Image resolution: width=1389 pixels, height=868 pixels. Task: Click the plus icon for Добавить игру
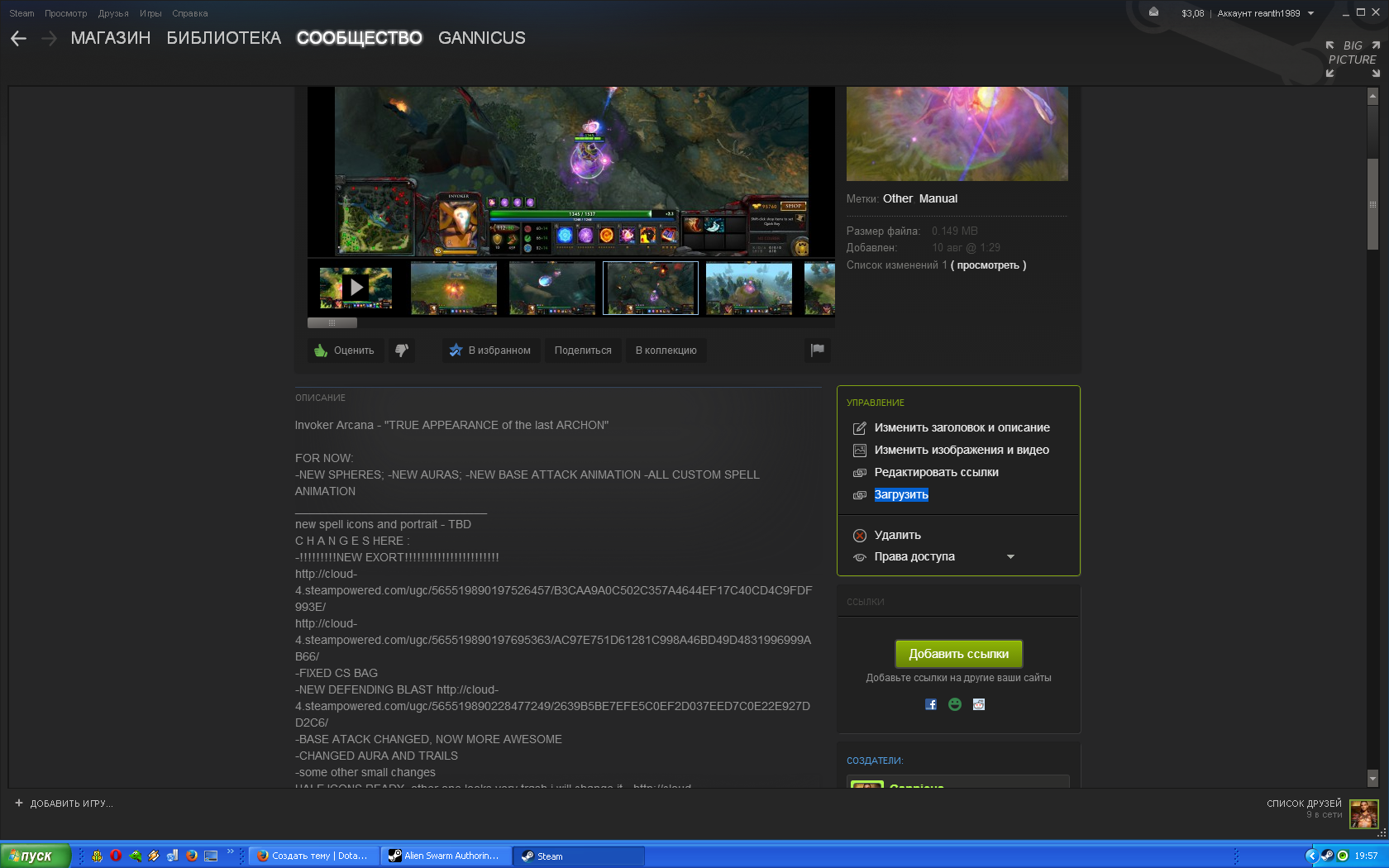pos(19,803)
